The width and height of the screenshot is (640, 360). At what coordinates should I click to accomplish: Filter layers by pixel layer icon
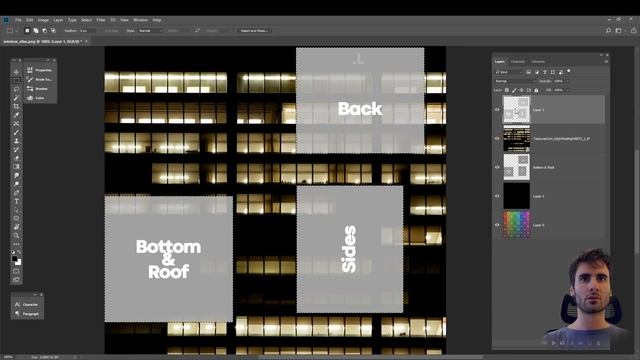pyautogui.click(x=529, y=72)
